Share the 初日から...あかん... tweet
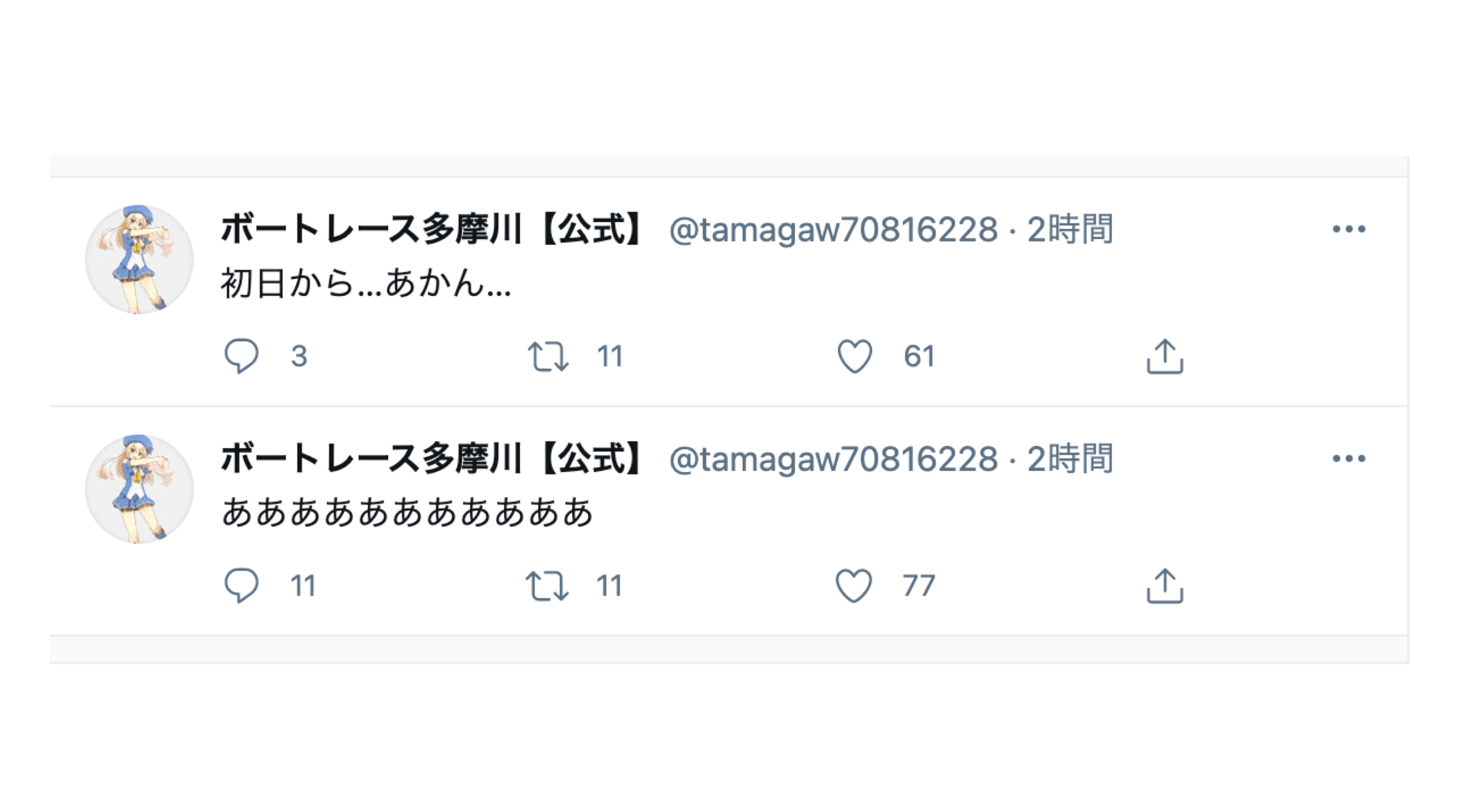The height and width of the screenshot is (812, 1475). click(1165, 356)
